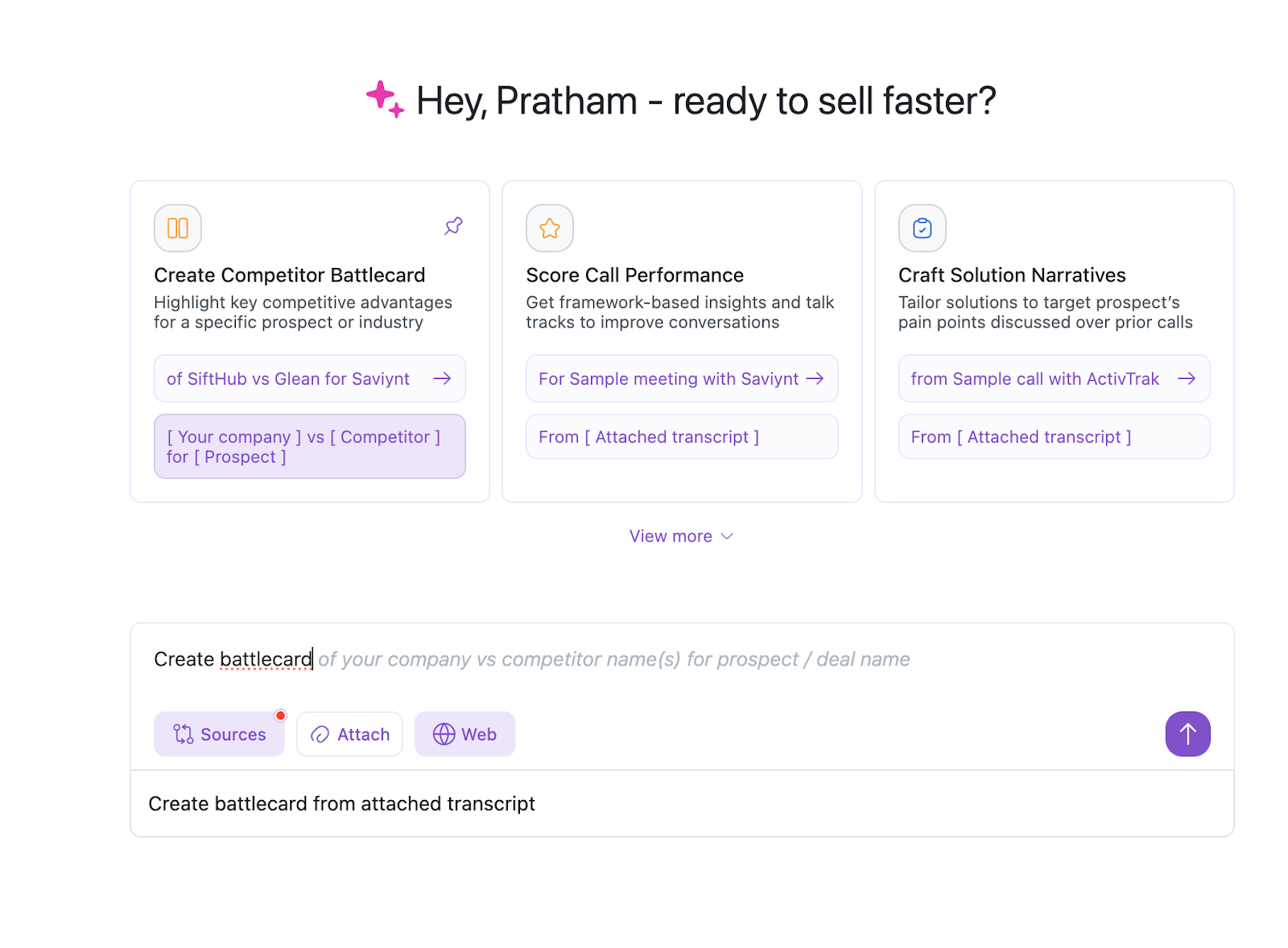1288x948 pixels.
Task: Select From Attached transcript under Score Call Performance
Action: tap(681, 437)
